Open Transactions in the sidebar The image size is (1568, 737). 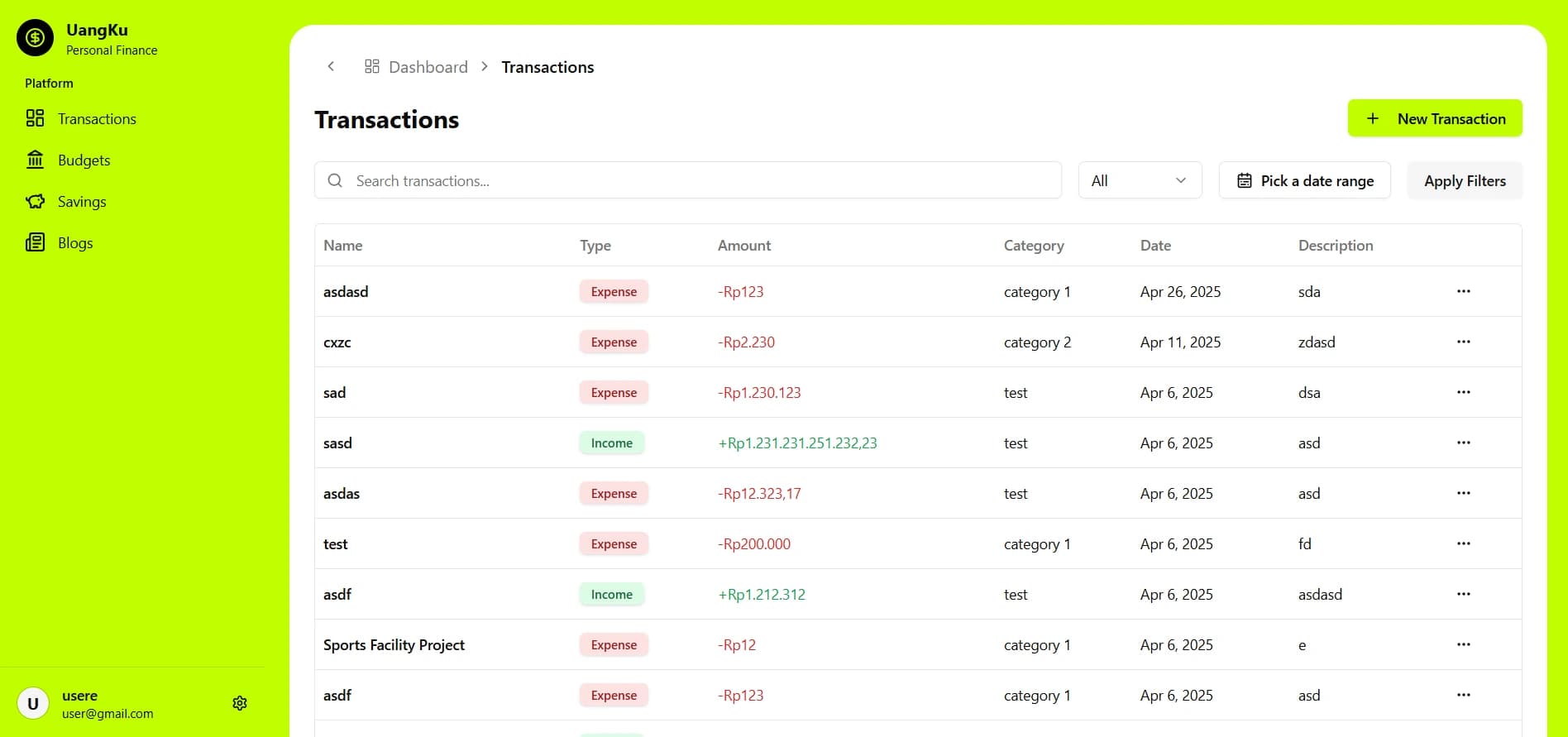point(80,119)
